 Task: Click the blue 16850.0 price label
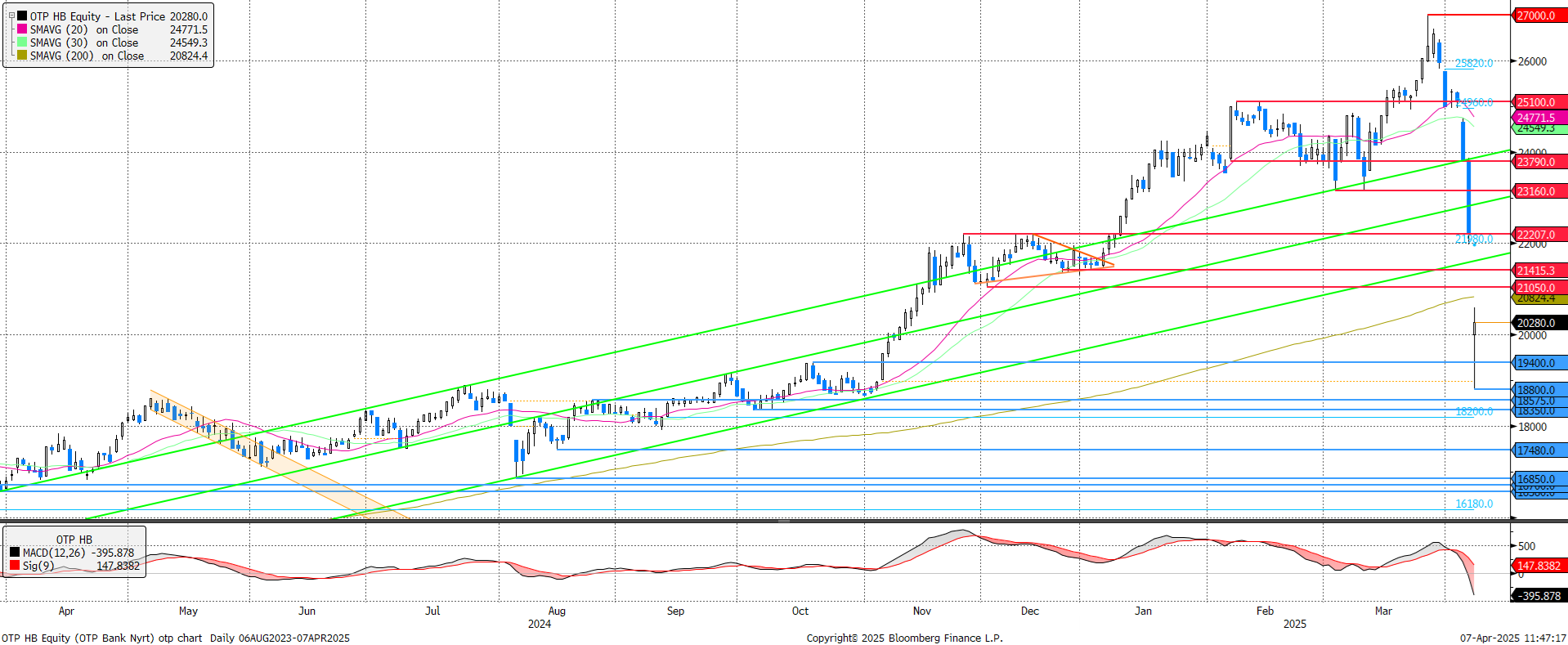(x=1539, y=479)
